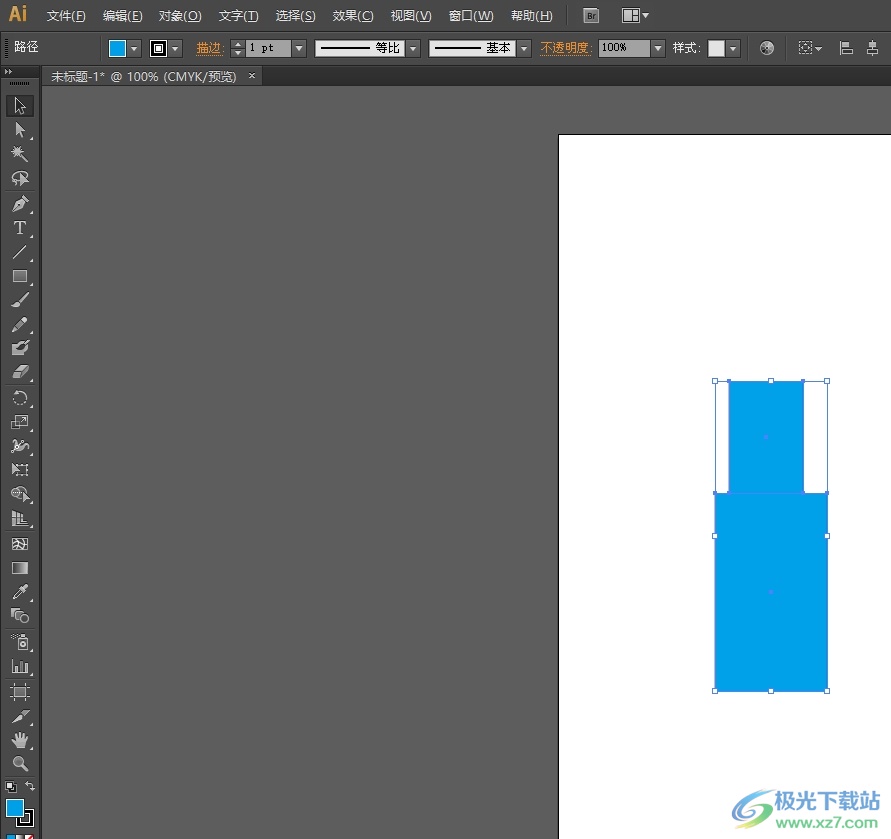Click the 描边 stroke panel link
This screenshot has width=891, height=839.
click(x=208, y=48)
